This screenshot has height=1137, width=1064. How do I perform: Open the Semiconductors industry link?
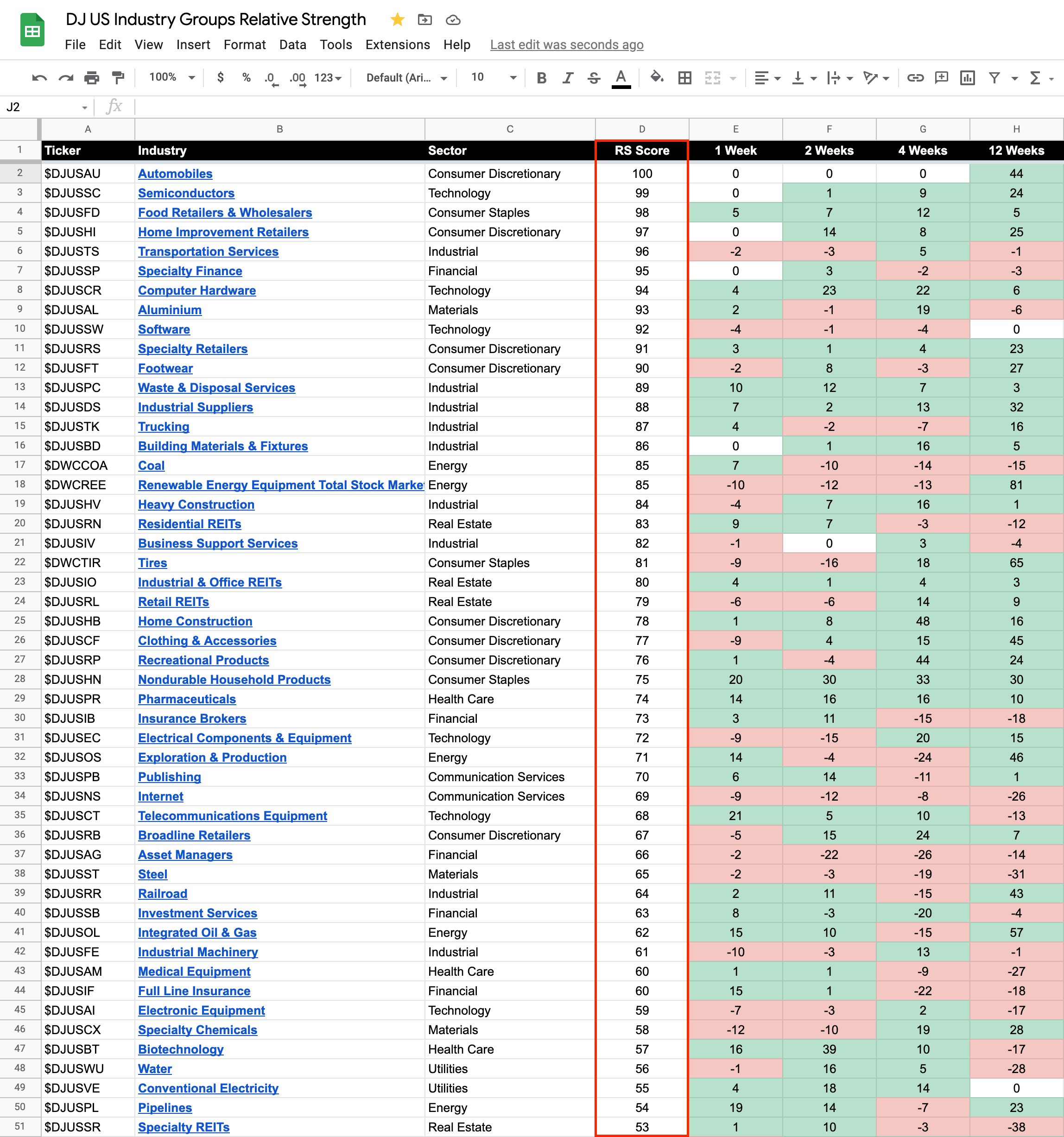pyautogui.click(x=186, y=193)
